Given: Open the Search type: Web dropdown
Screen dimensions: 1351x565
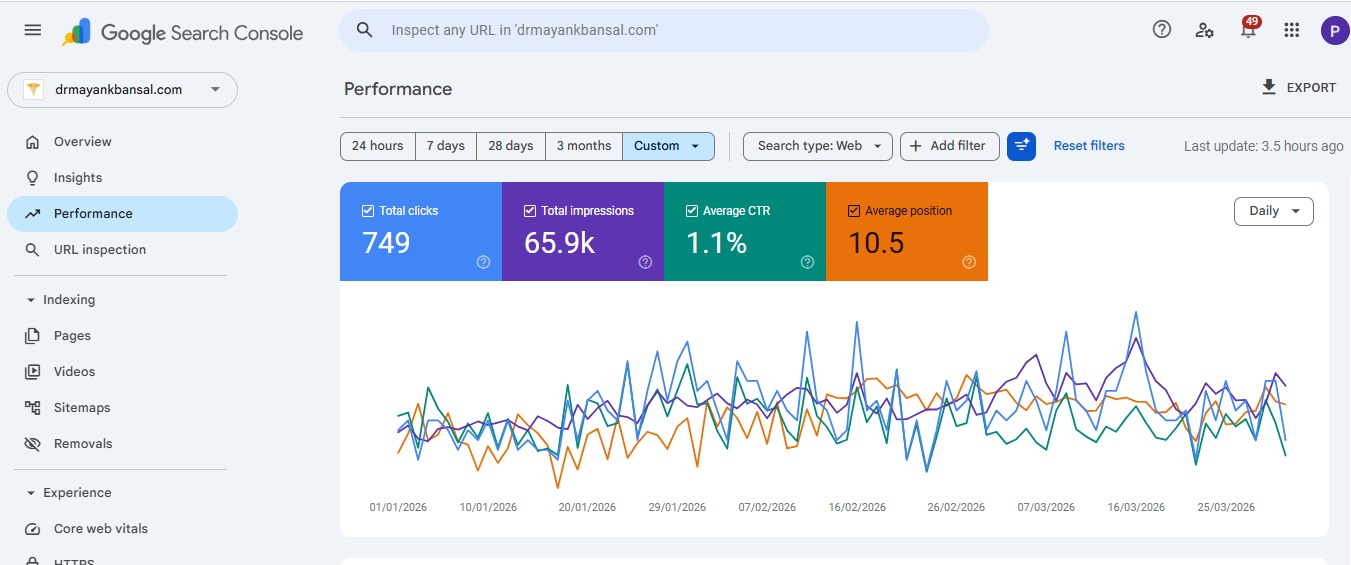Looking at the screenshot, I should [x=818, y=146].
